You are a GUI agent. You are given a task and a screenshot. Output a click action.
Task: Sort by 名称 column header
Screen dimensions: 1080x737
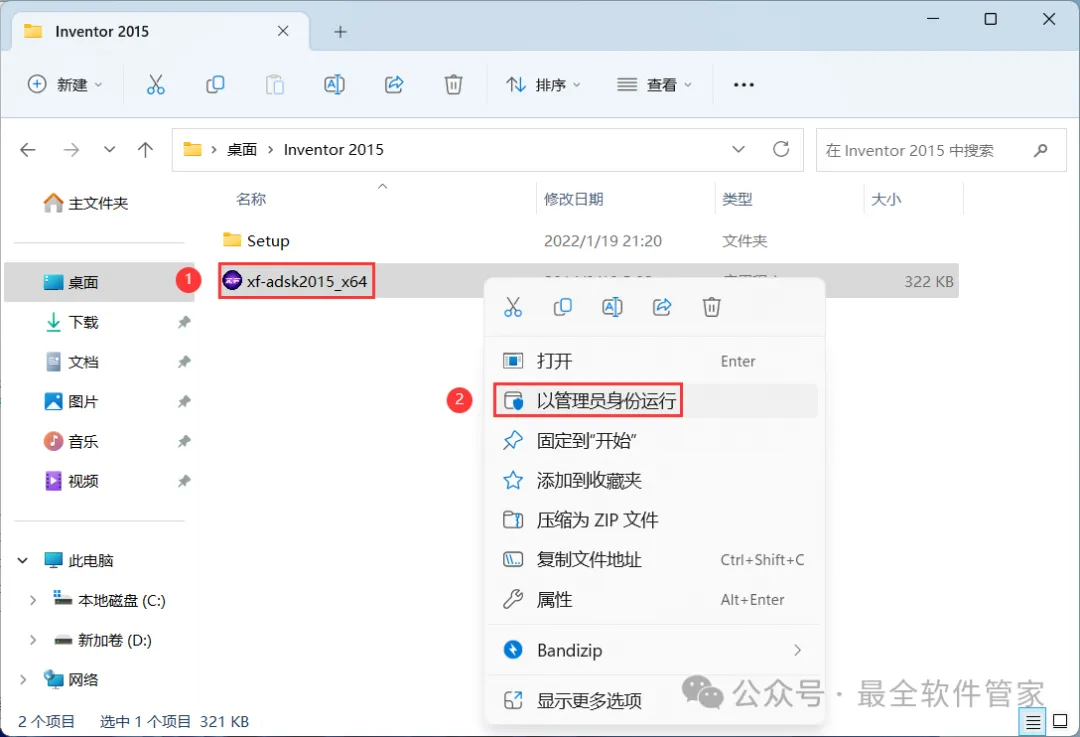pos(251,200)
